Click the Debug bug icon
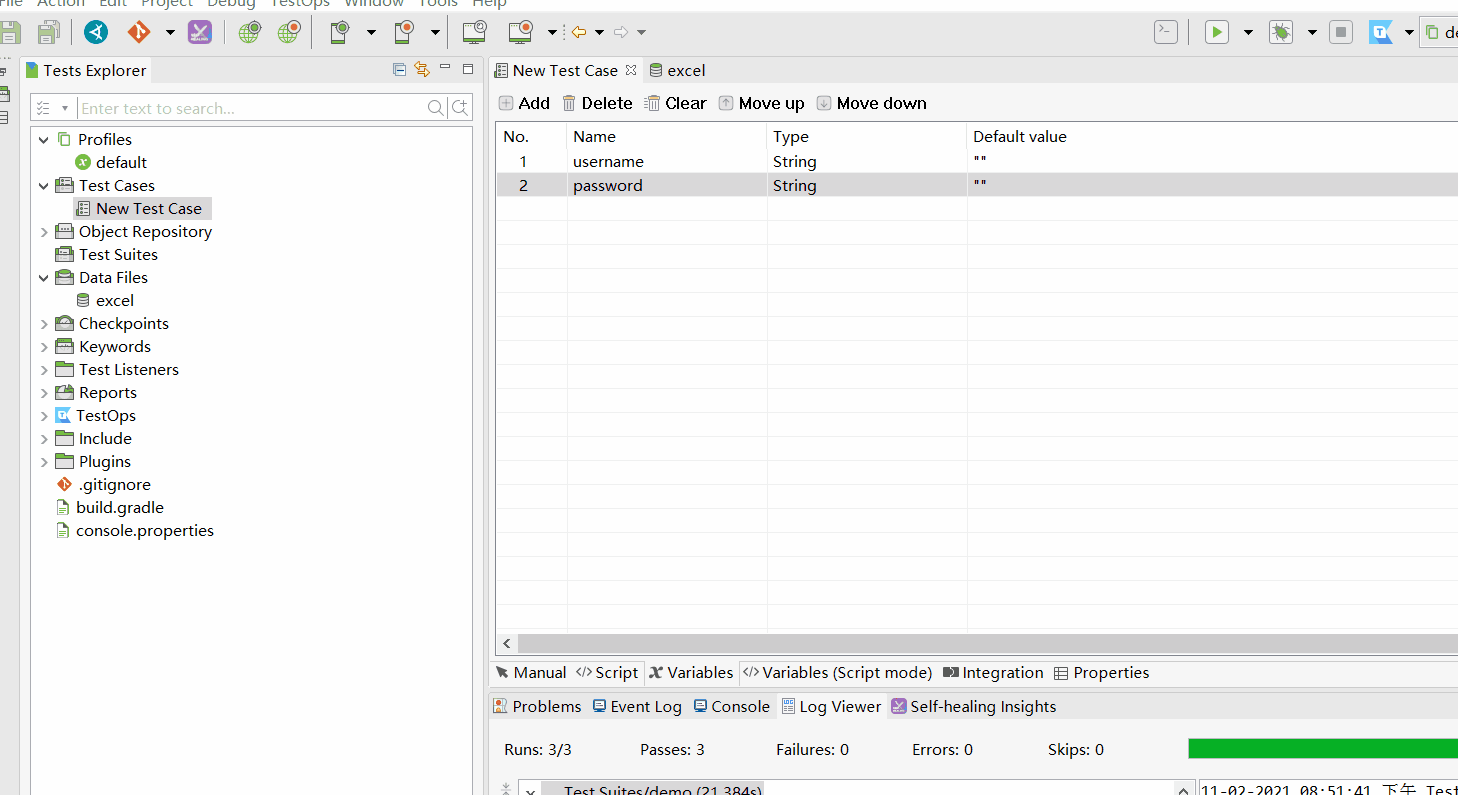The image size is (1458, 795). [1280, 32]
